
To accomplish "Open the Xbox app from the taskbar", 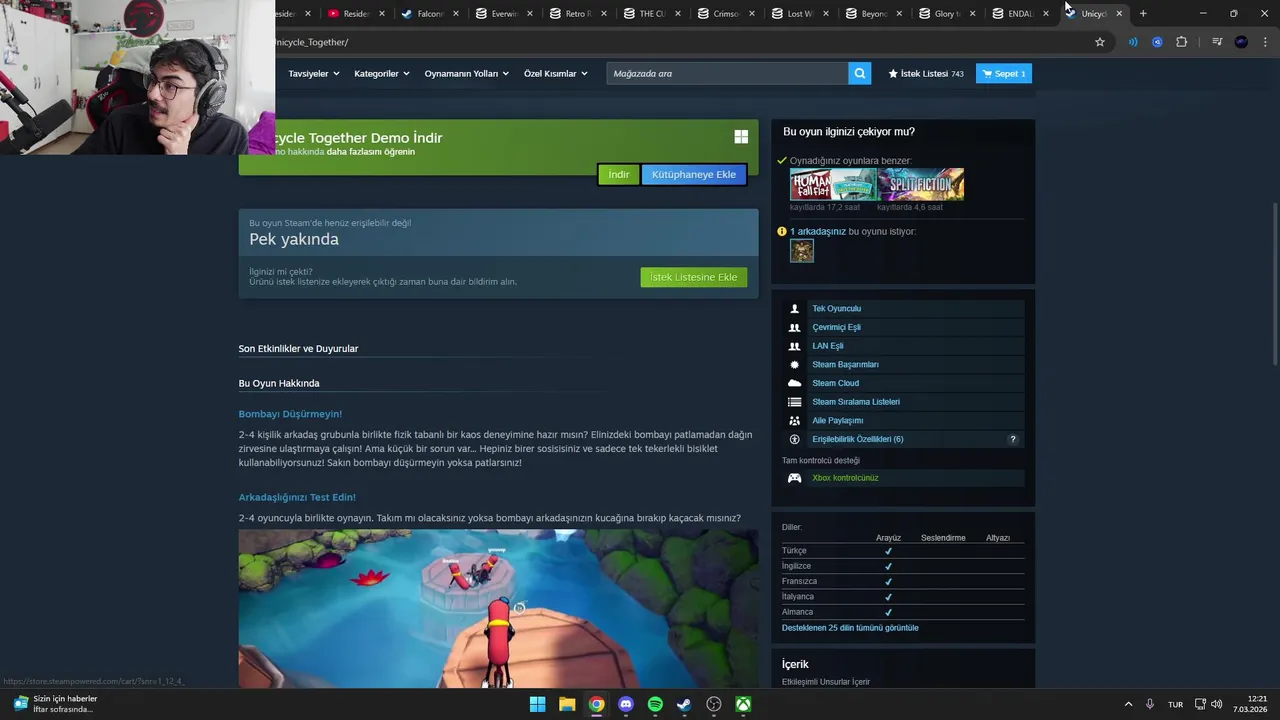I will click(x=744, y=704).
